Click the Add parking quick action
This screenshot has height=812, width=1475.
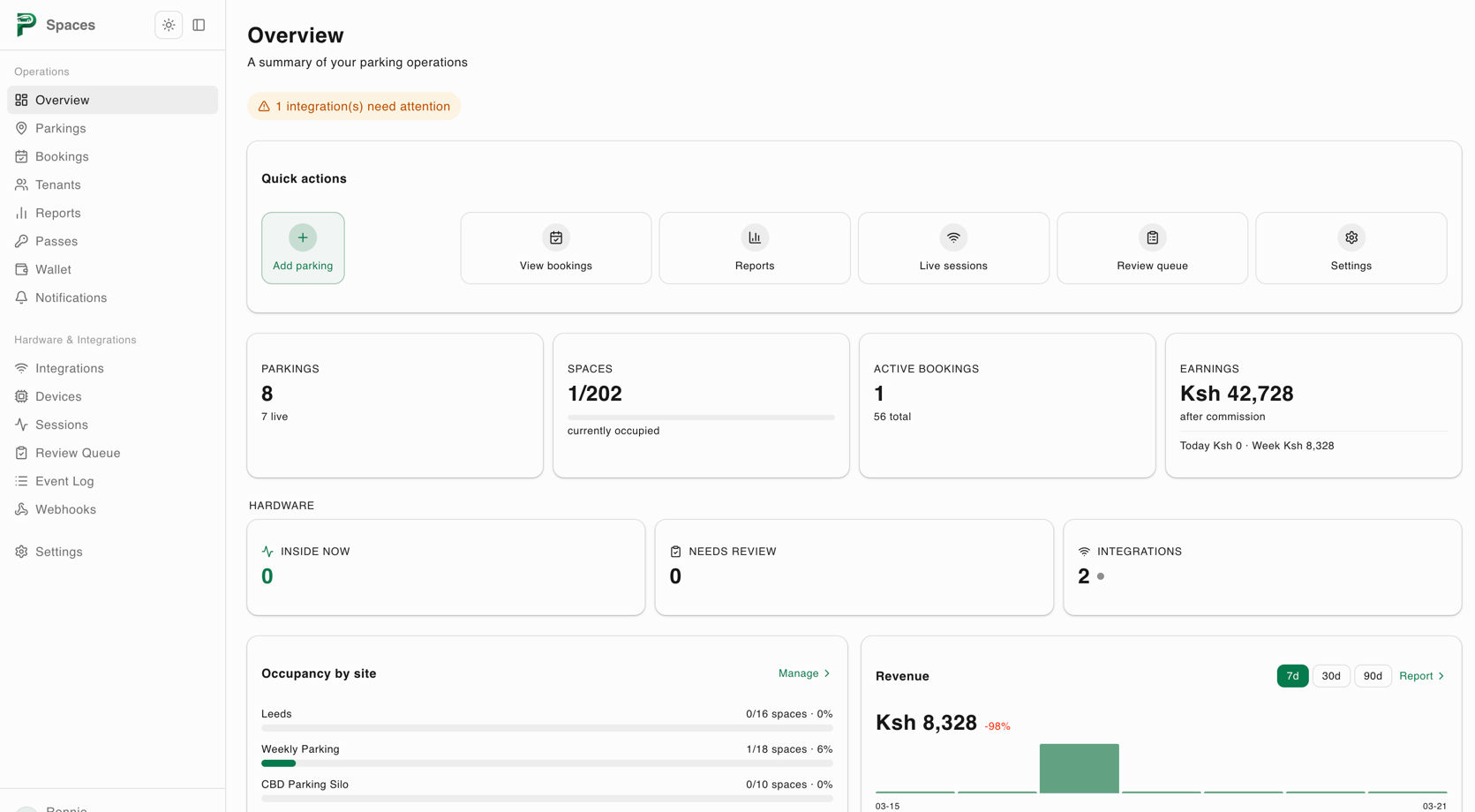pos(303,248)
